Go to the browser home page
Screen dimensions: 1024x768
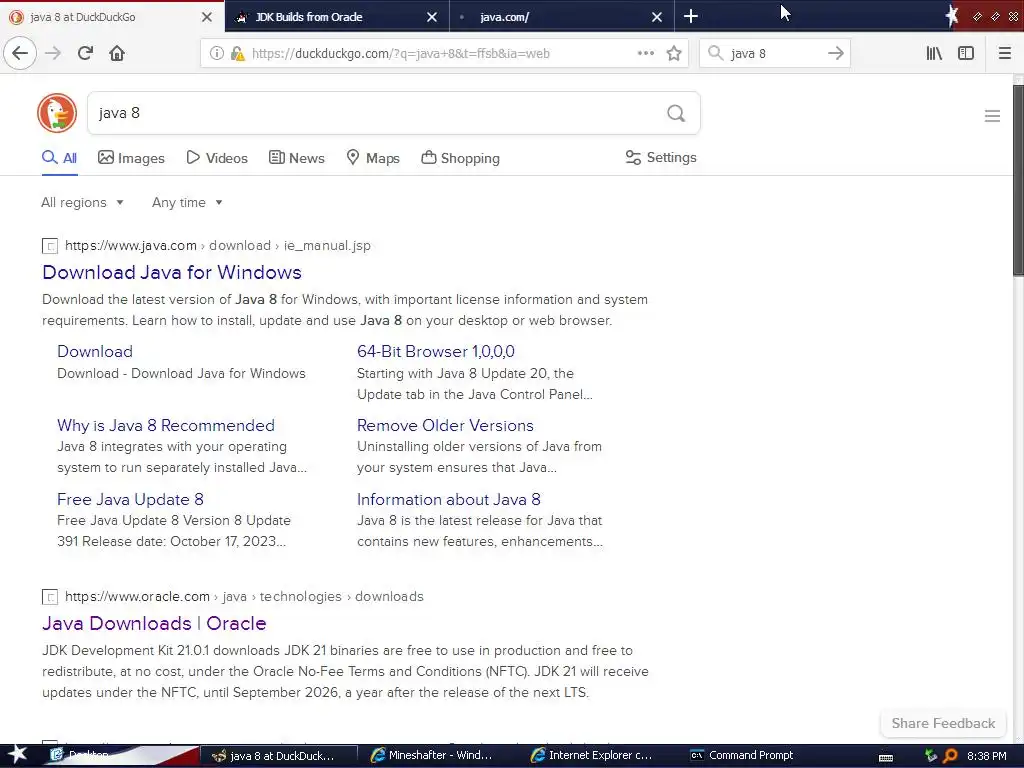117,53
